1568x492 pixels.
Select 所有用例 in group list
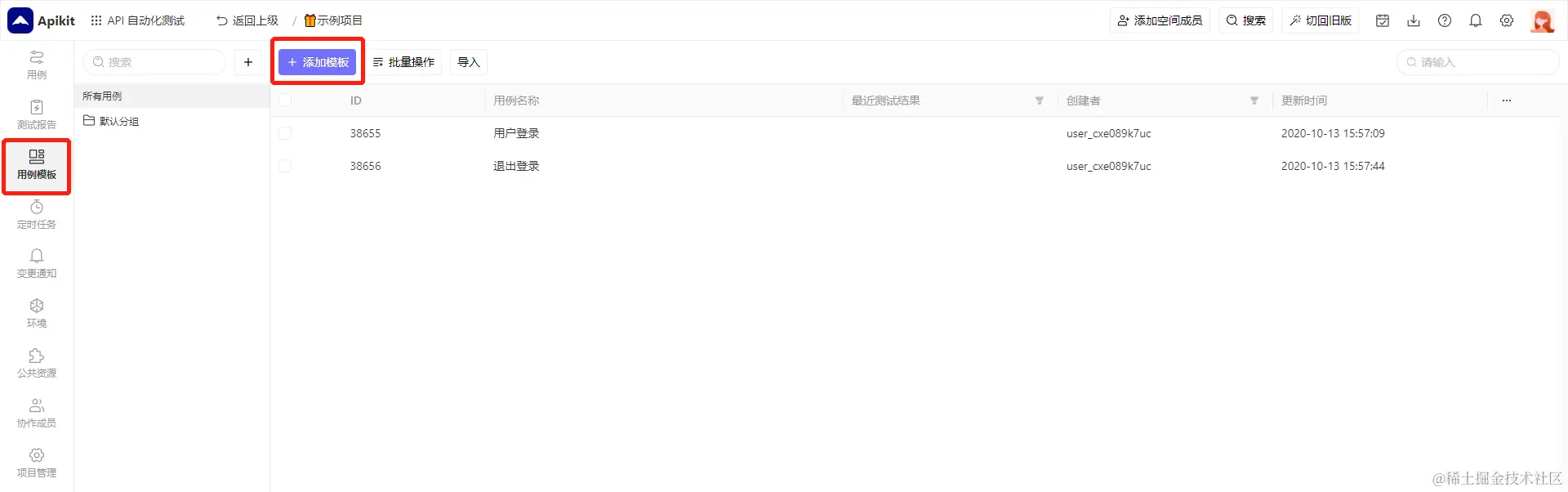pos(171,96)
